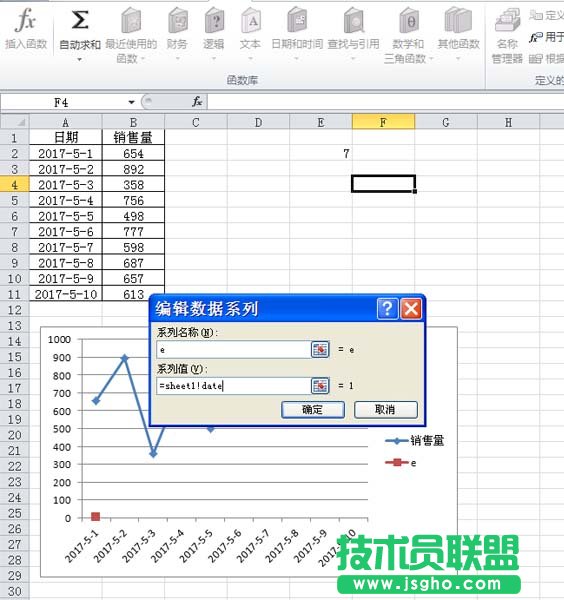This screenshot has height=600, width=564.
Task: Open the Text functions icon
Action: (251, 21)
